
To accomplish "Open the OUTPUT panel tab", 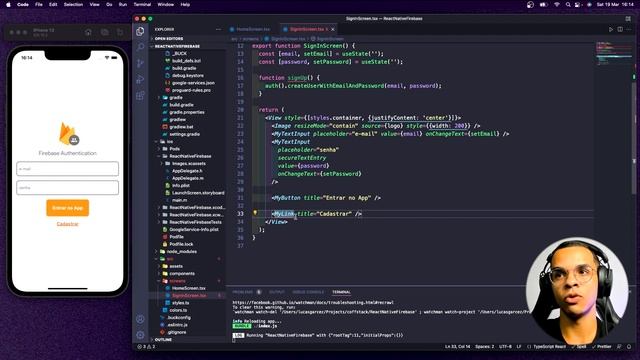I will click(x=277, y=292).
